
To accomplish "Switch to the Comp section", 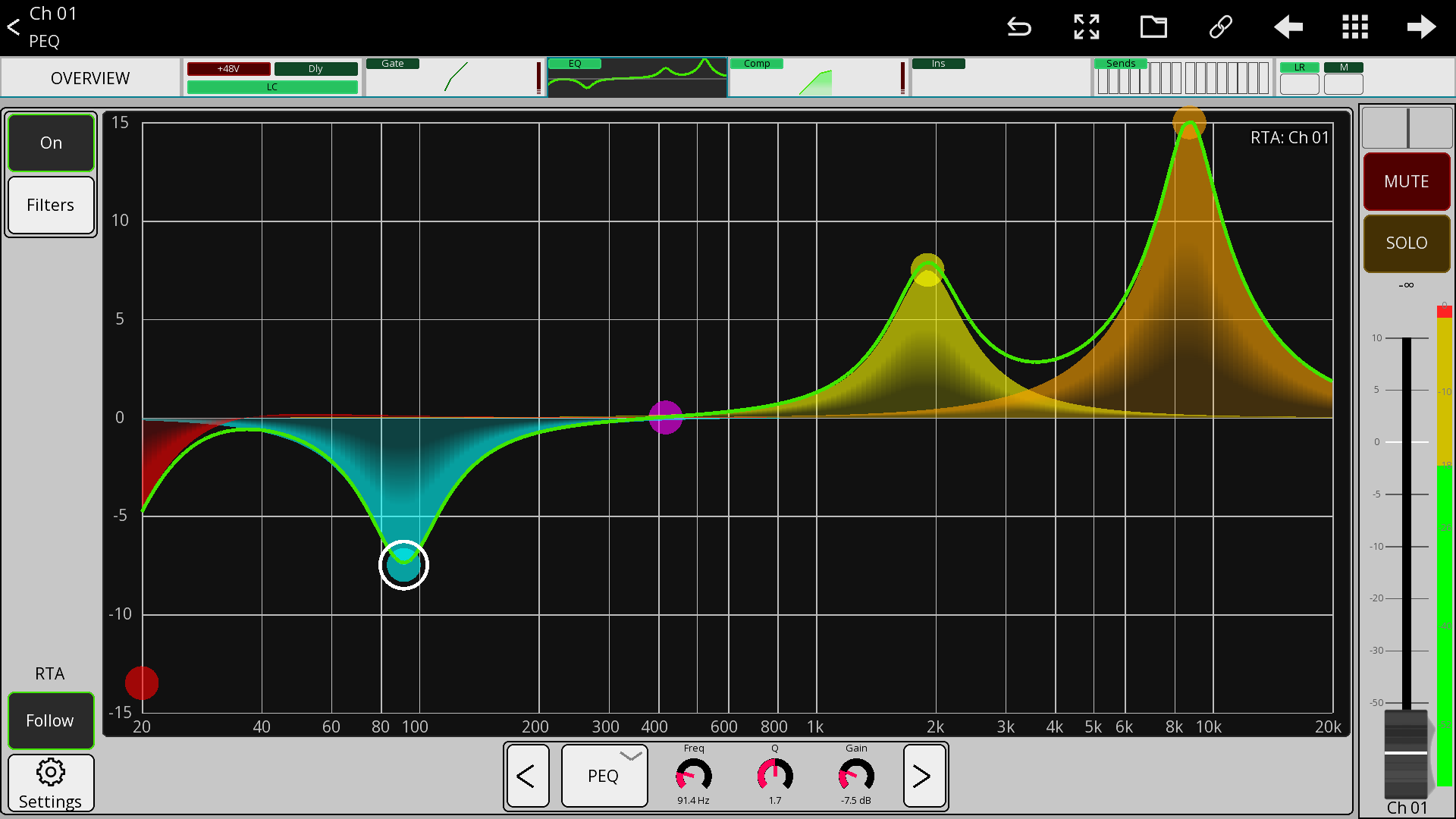I will coord(817,77).
